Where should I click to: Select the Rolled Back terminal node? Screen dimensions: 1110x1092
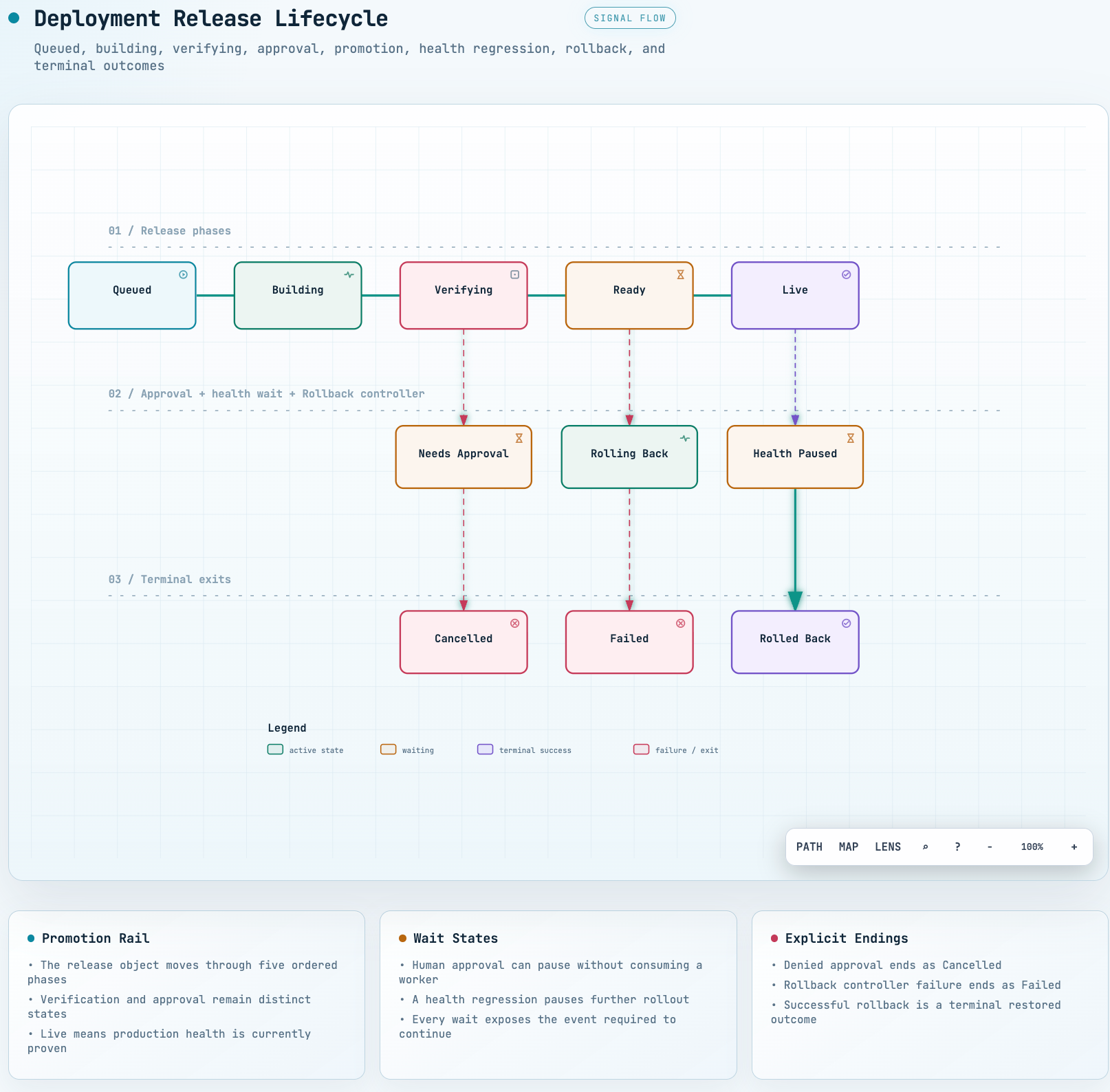795,642
